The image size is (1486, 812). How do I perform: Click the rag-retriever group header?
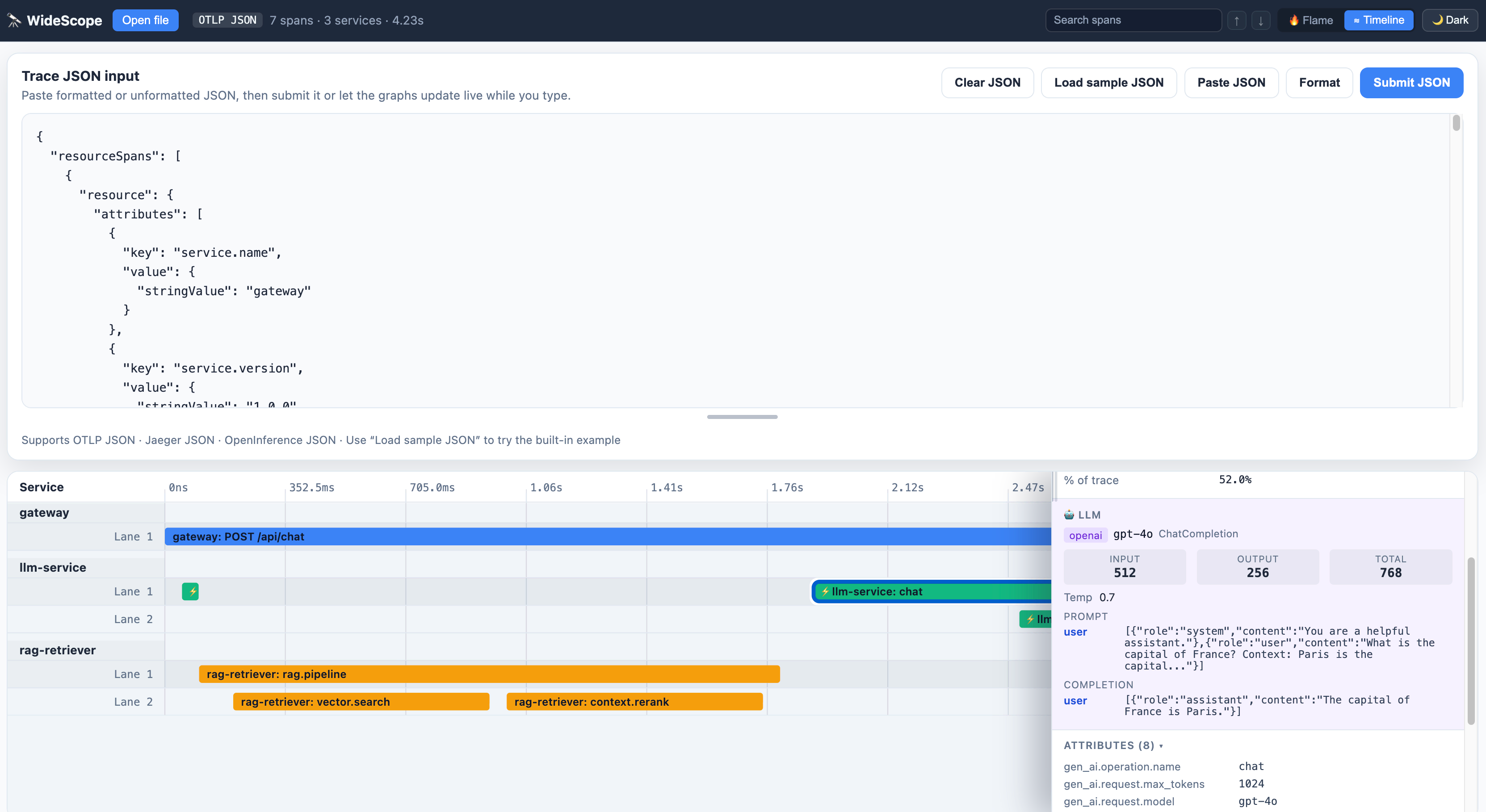click(x=86, y=649)
